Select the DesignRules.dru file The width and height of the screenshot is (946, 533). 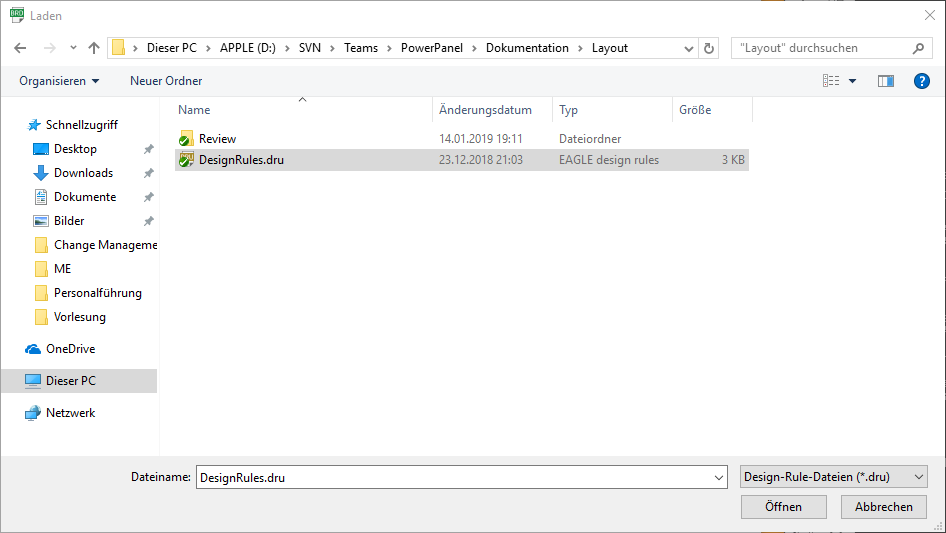241,159
